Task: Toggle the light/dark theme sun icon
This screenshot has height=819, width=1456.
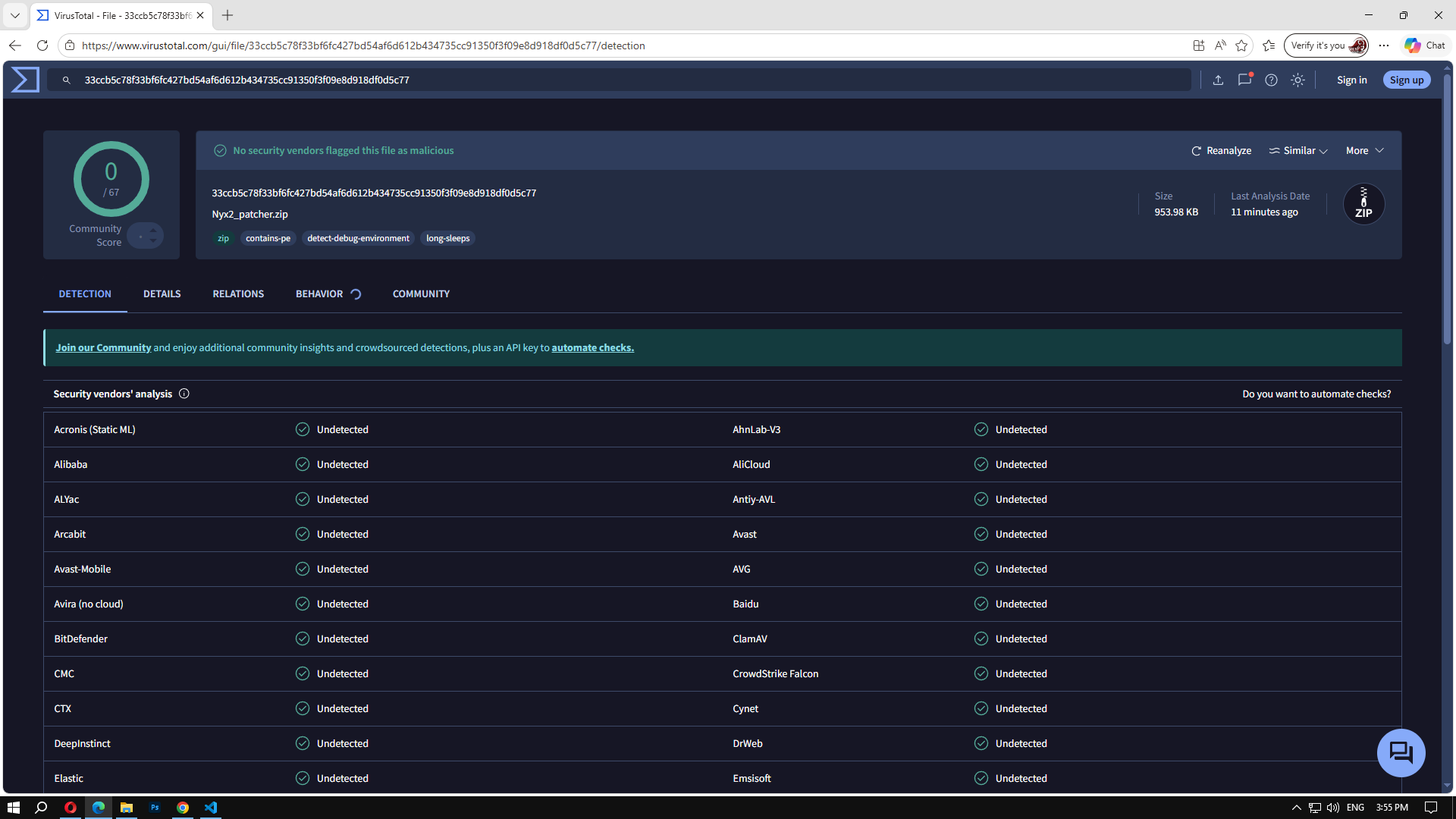Action: tap(1298, 80)
